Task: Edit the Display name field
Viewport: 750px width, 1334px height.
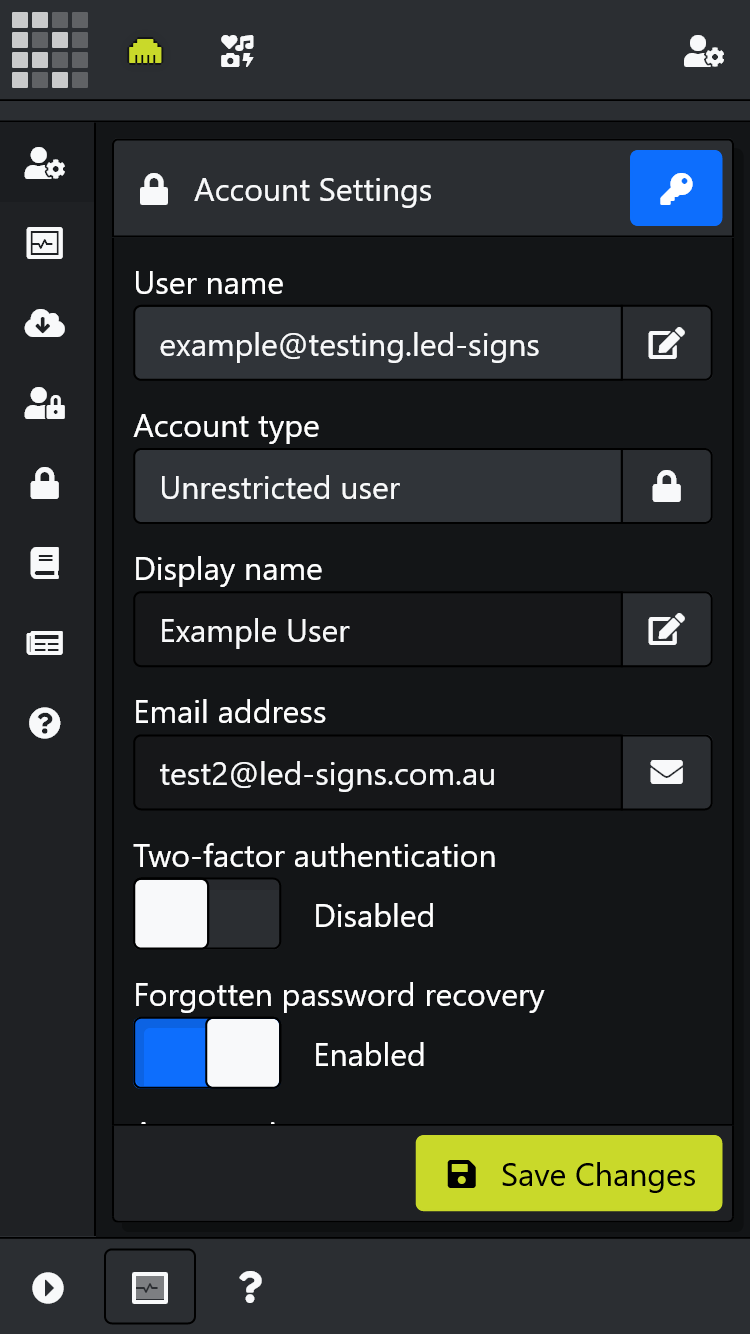Action: (667, 630)
